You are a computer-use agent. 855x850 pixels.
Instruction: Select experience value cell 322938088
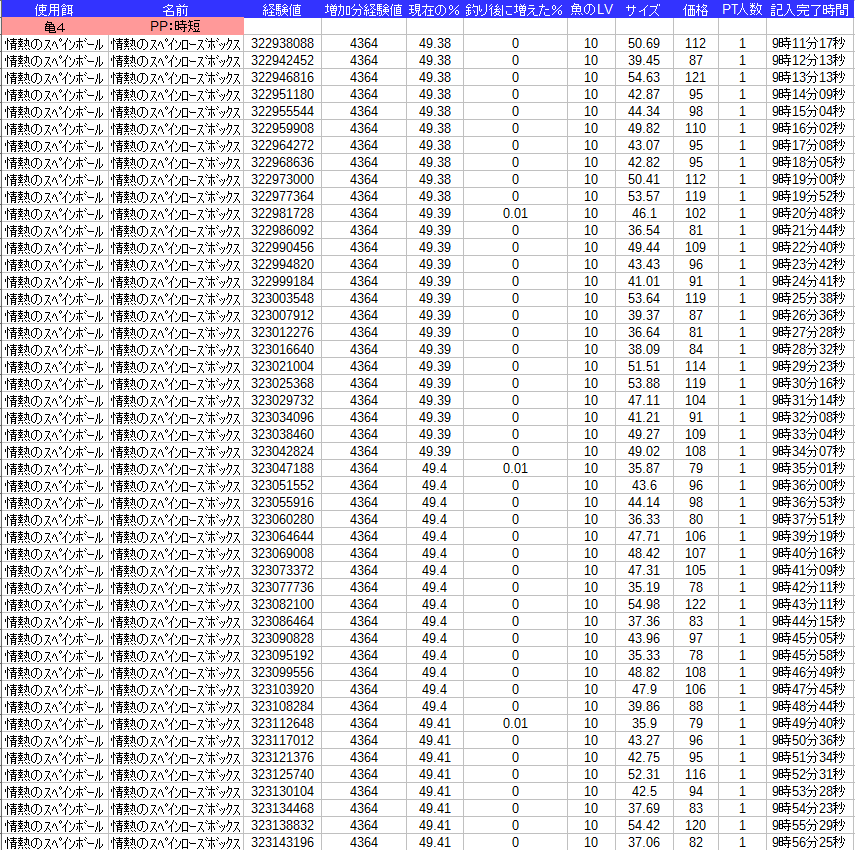[282, 43]
